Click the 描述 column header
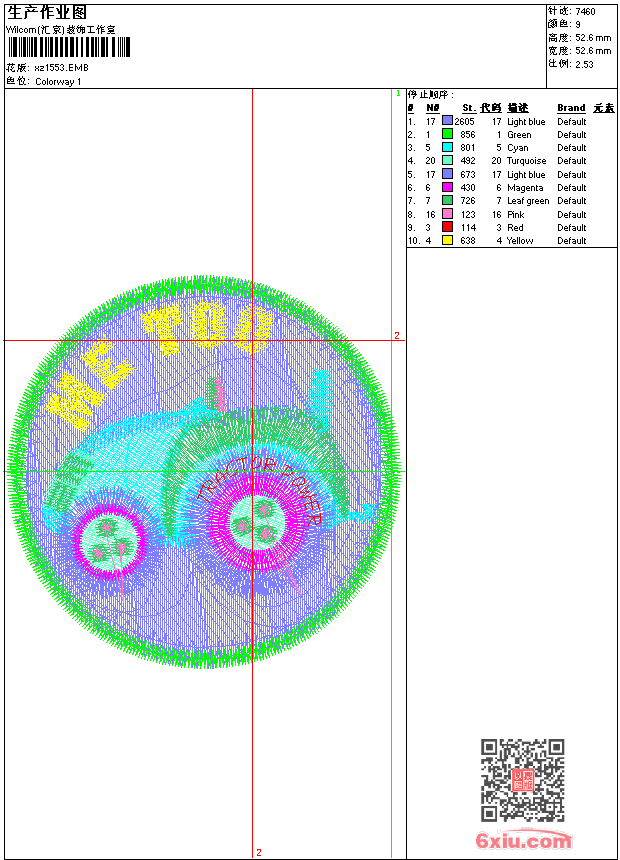This screenshot has width=620, height=860. (x=517, y=108)
